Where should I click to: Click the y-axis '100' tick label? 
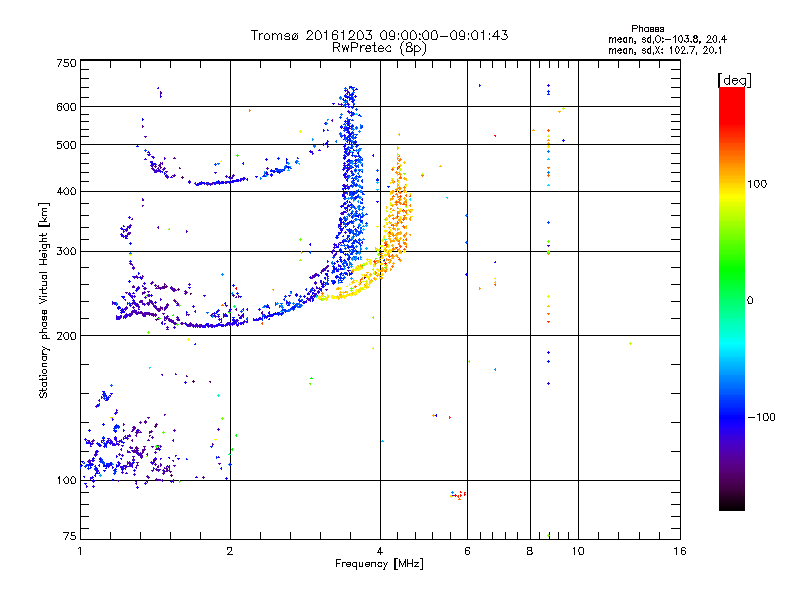point(66,480)
